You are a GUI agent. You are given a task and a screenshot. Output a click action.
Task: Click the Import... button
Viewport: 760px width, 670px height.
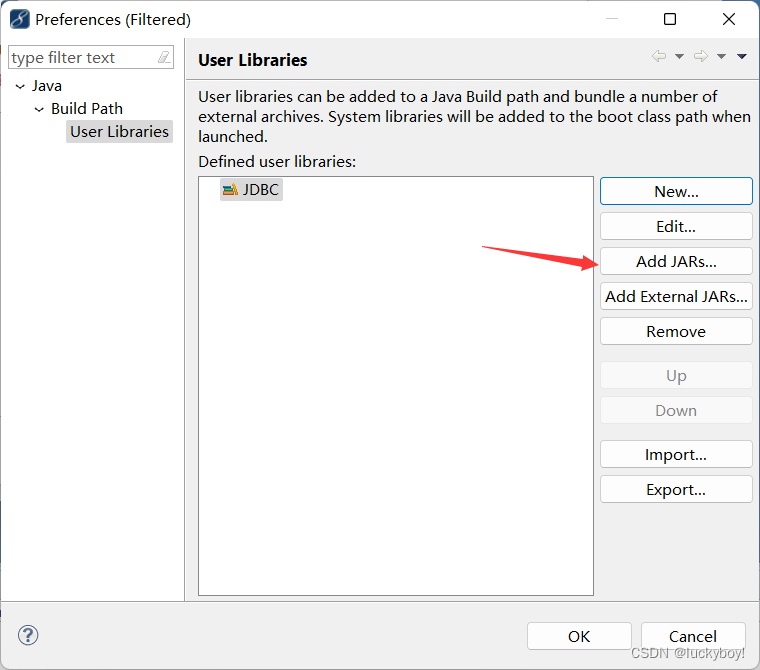click(x=676, y=454)
